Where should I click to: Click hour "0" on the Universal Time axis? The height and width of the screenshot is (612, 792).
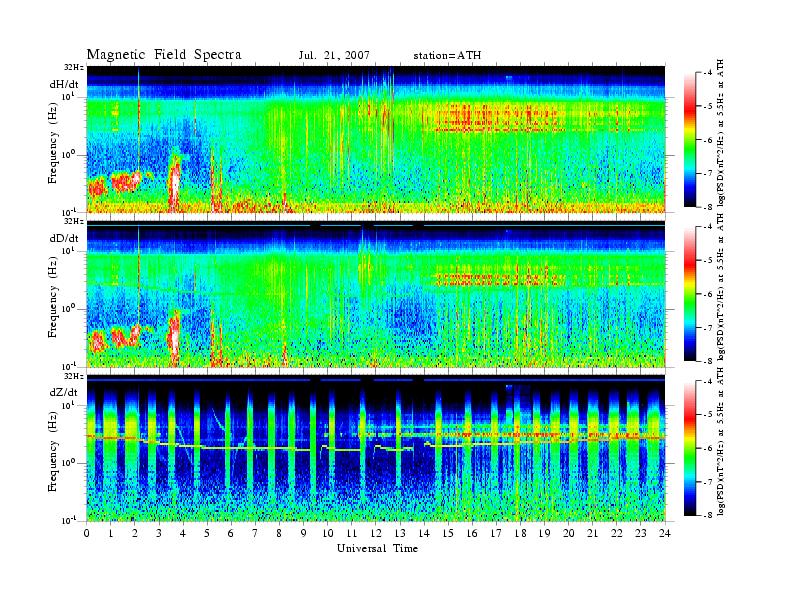click(x=87, y=533)
